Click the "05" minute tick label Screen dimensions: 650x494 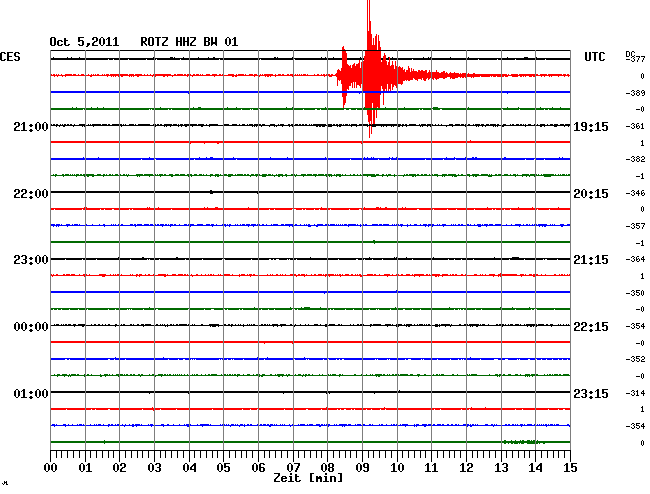(x=223, y=468)
